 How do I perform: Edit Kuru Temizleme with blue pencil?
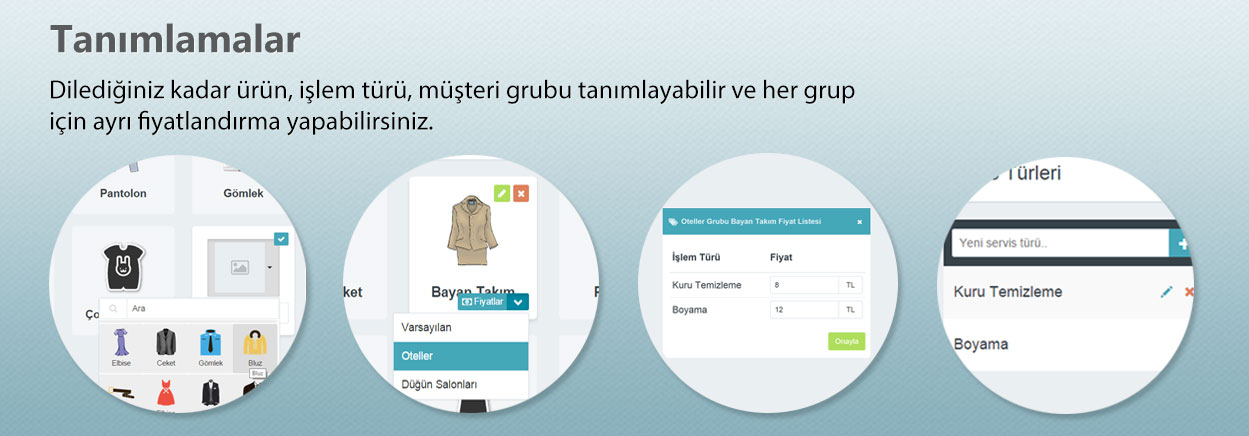[x=1166, y=292]
